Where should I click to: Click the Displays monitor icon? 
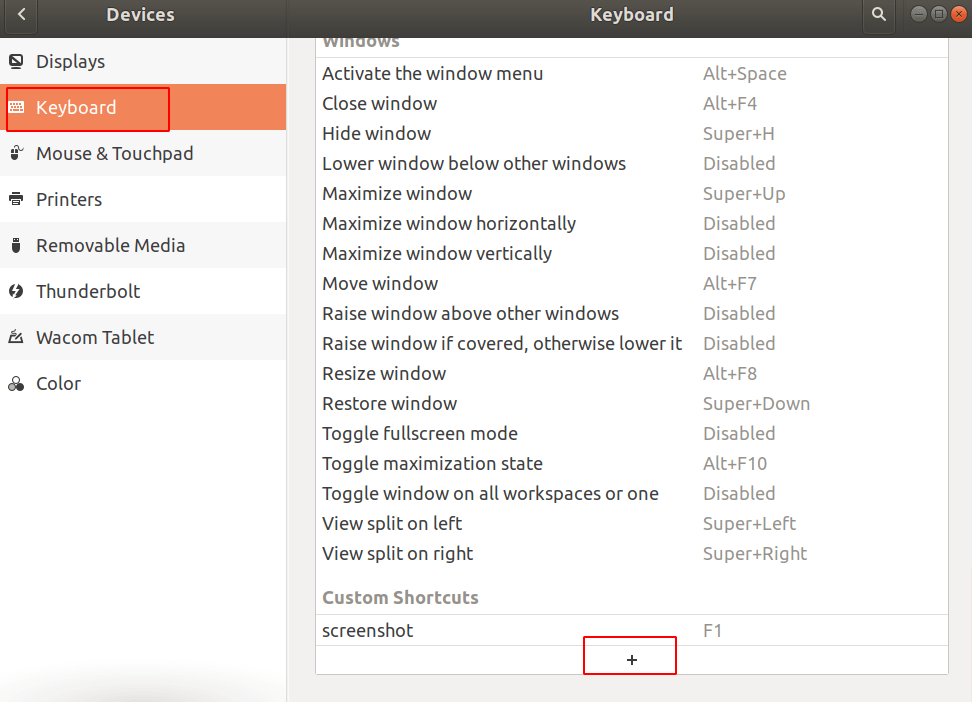click(x=16, y=61)
